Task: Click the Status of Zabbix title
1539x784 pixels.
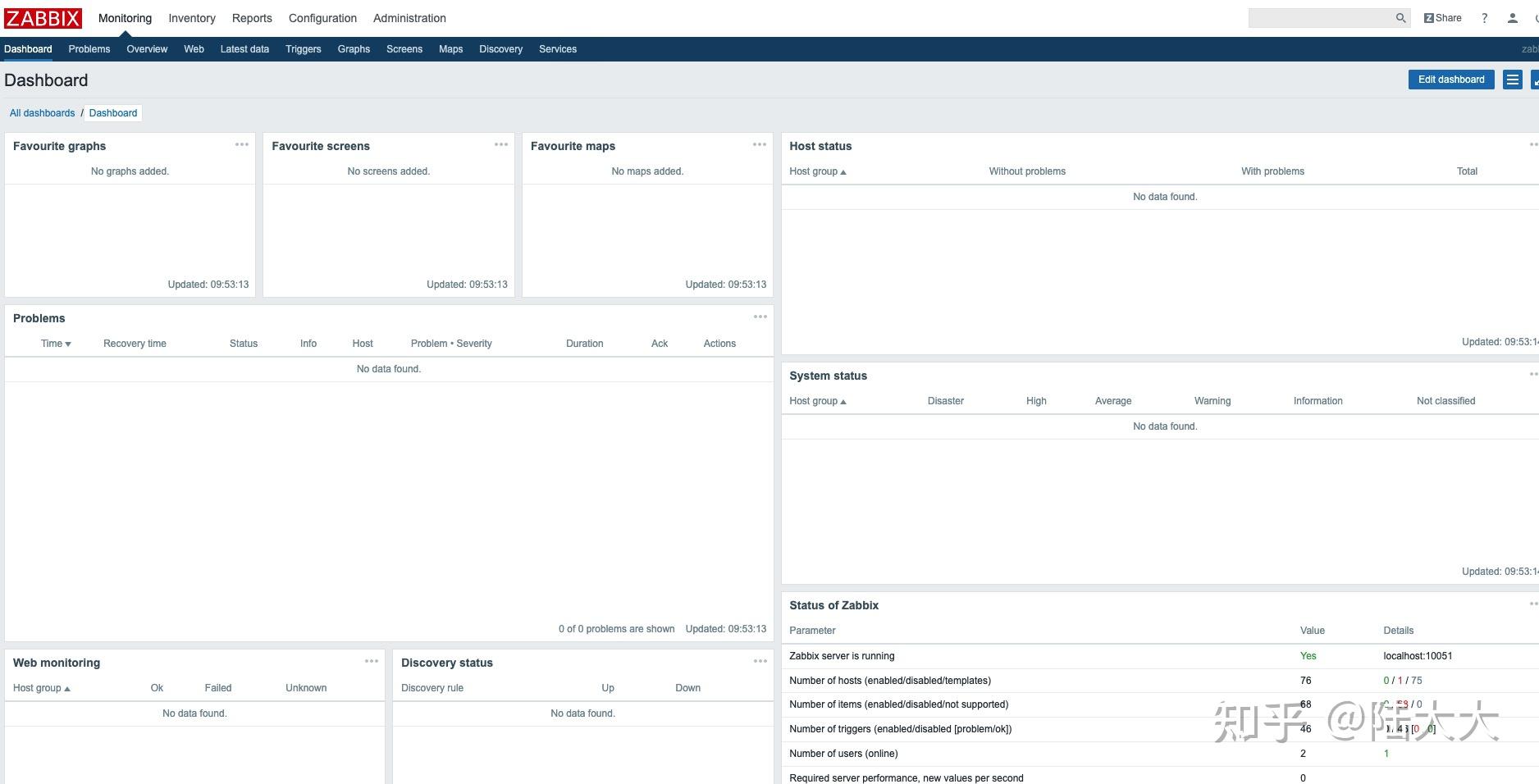Action: pyautogui.click(x=833, y=605)
